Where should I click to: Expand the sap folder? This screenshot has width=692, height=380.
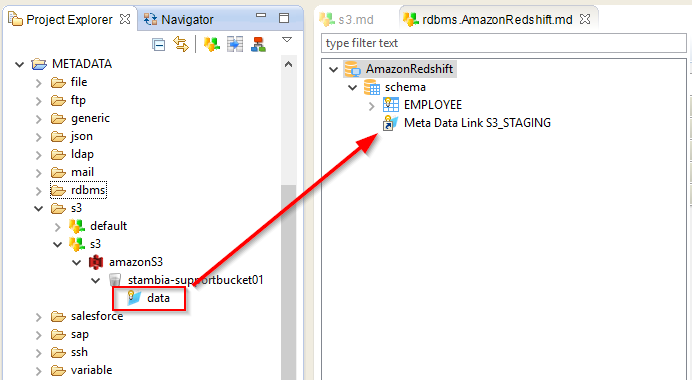coord(39,335)
